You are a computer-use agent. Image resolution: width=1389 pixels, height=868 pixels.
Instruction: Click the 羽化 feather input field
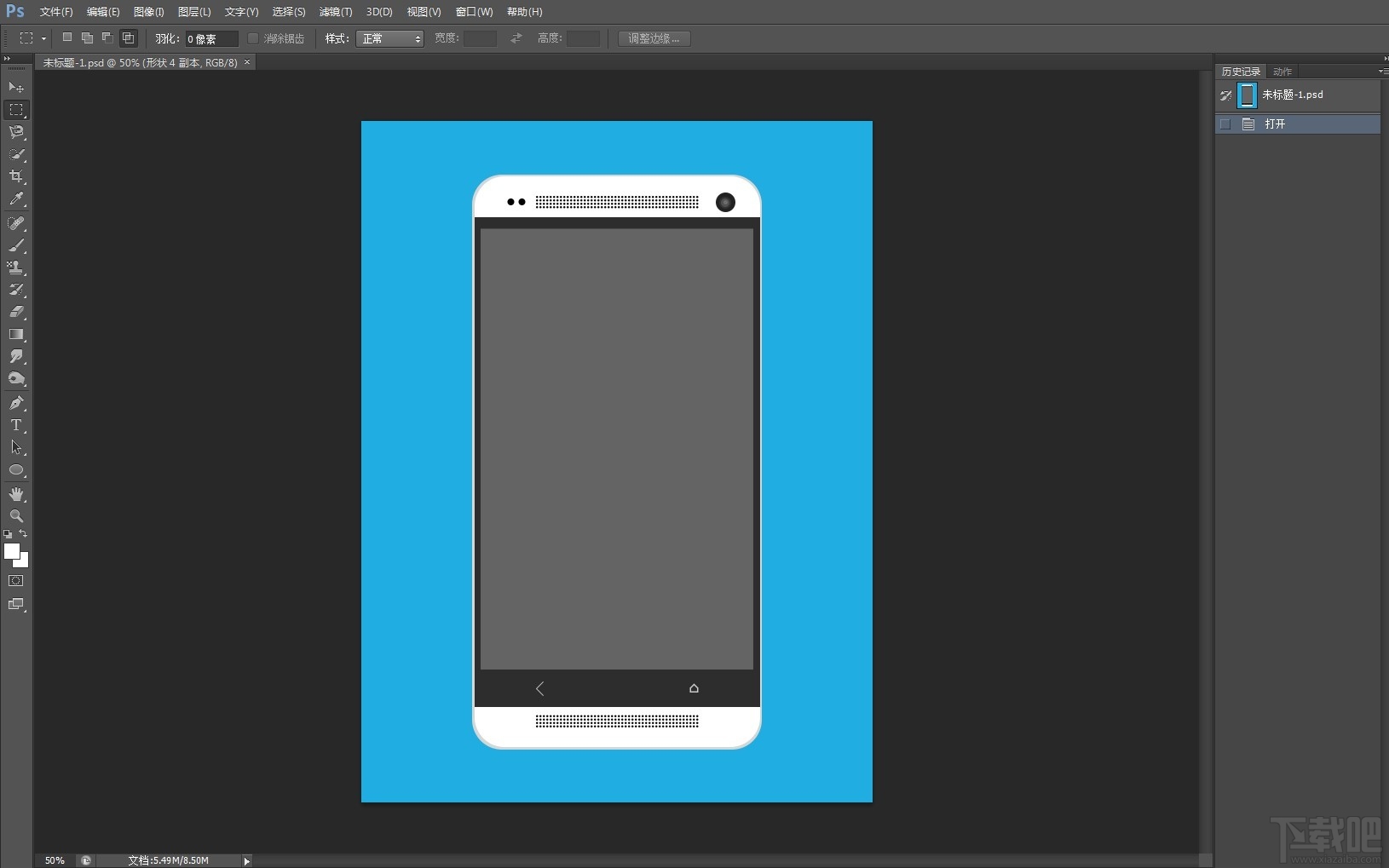point(211,39)
